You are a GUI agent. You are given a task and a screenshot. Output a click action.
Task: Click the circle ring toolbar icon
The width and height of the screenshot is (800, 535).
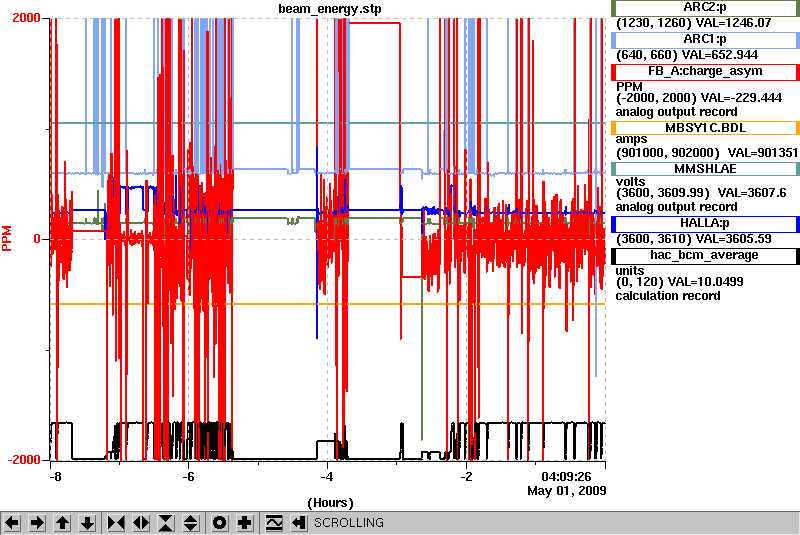(x=219, y=523)
